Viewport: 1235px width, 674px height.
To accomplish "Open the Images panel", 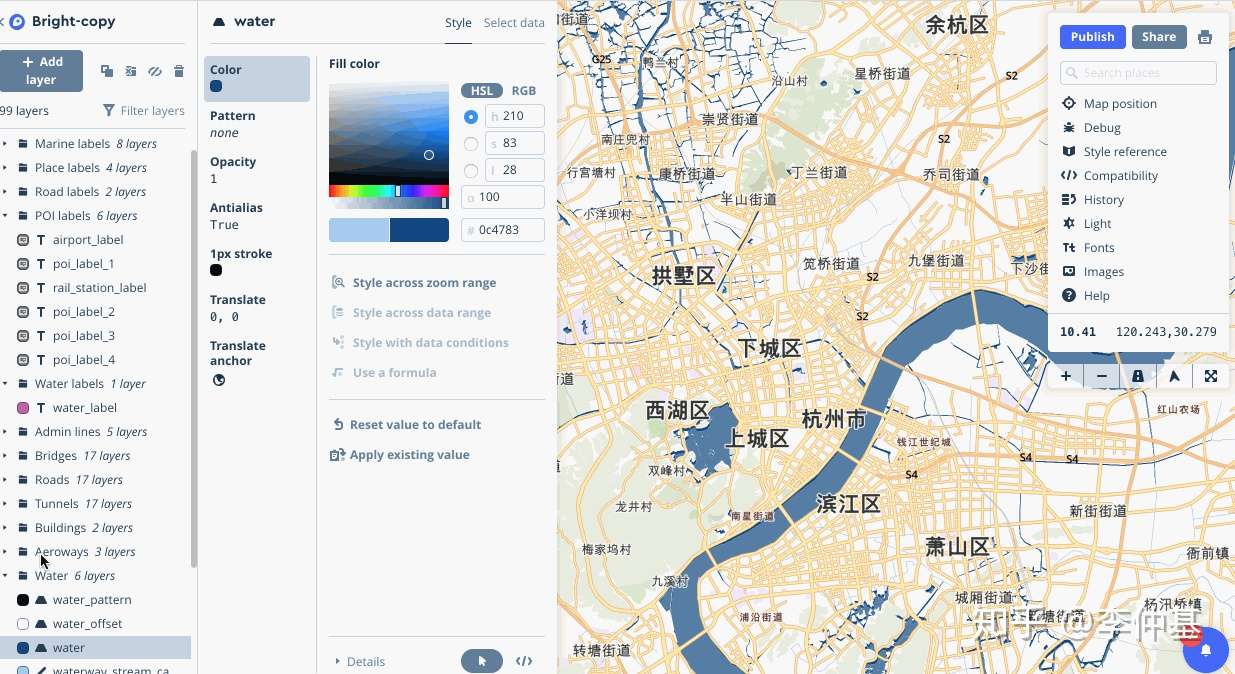I will click(x=1103, y=271).
